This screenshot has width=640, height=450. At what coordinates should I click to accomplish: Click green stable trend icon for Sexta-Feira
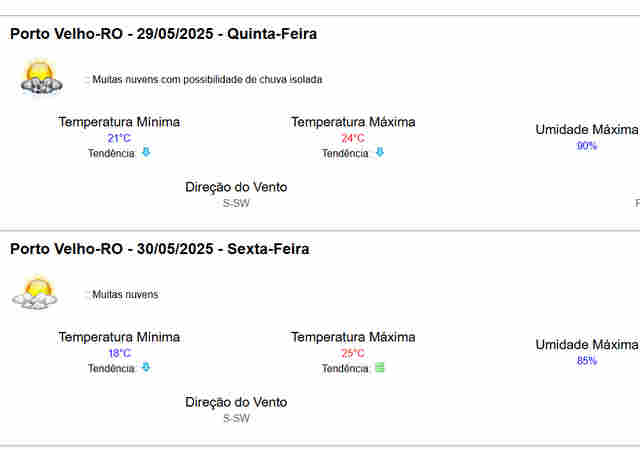(x=379, y=368)
